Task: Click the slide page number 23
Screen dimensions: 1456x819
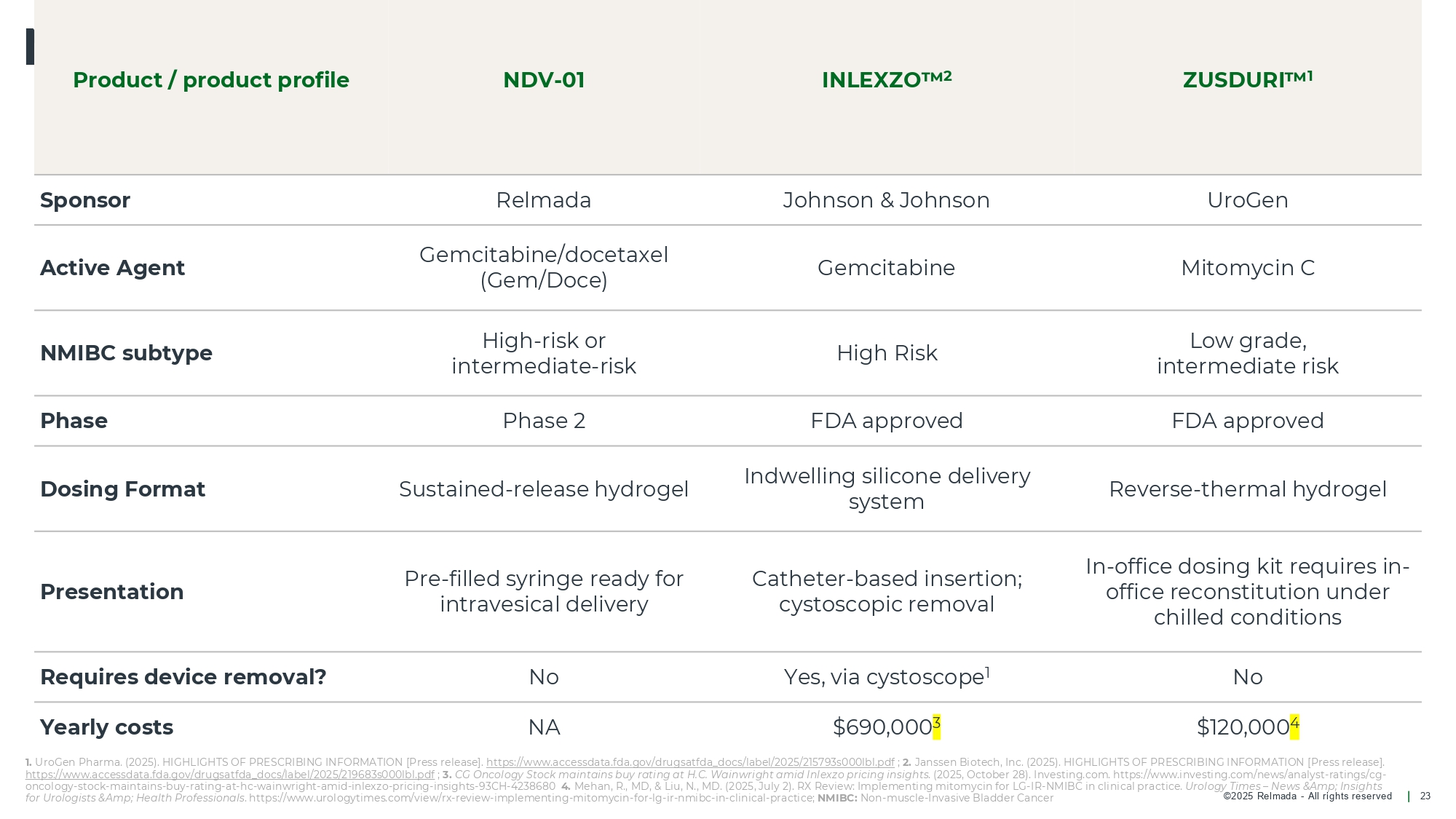Action: [x=1425, y=796]
